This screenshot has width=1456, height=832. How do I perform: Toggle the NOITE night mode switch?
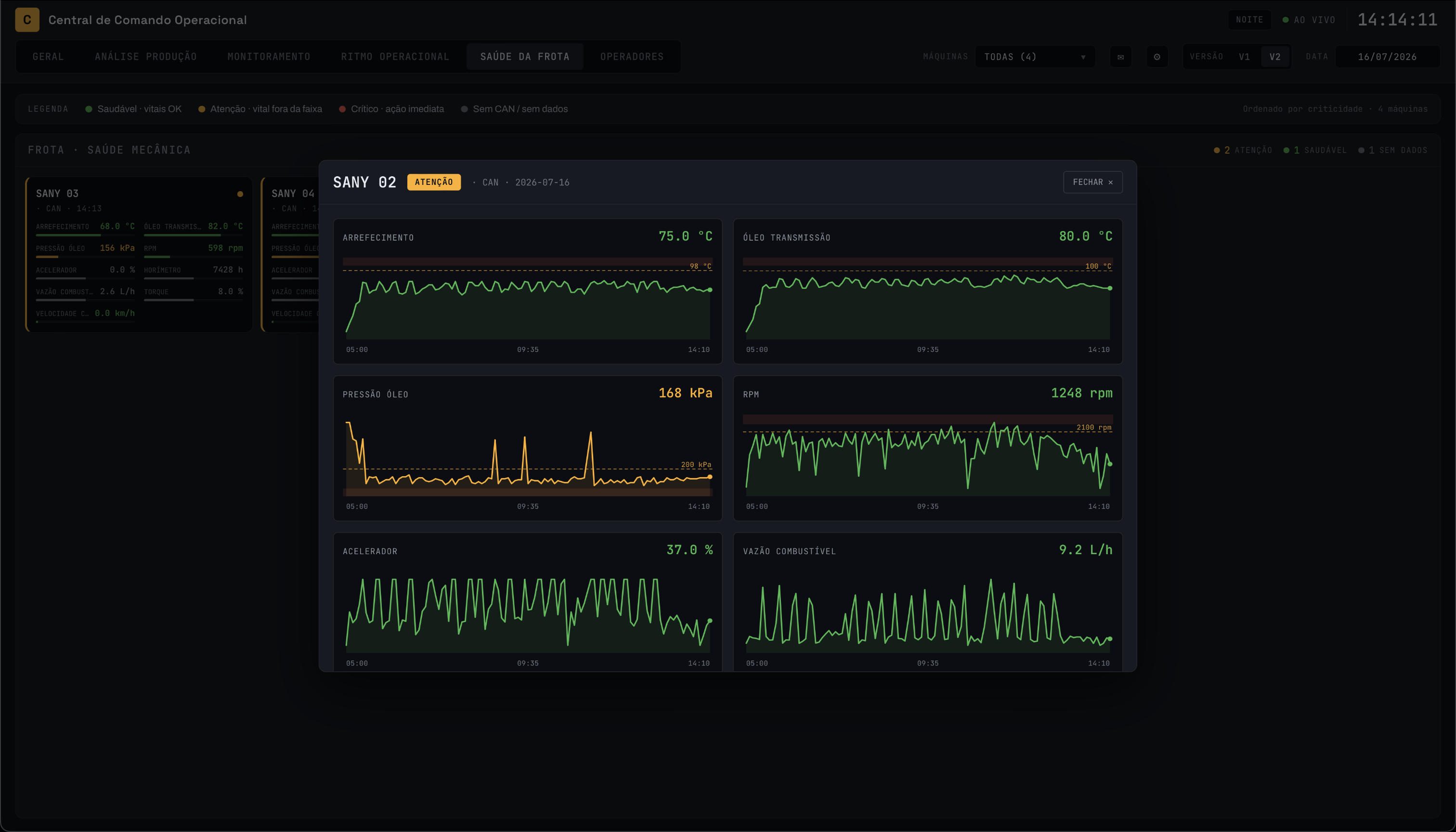point(1249,19)
